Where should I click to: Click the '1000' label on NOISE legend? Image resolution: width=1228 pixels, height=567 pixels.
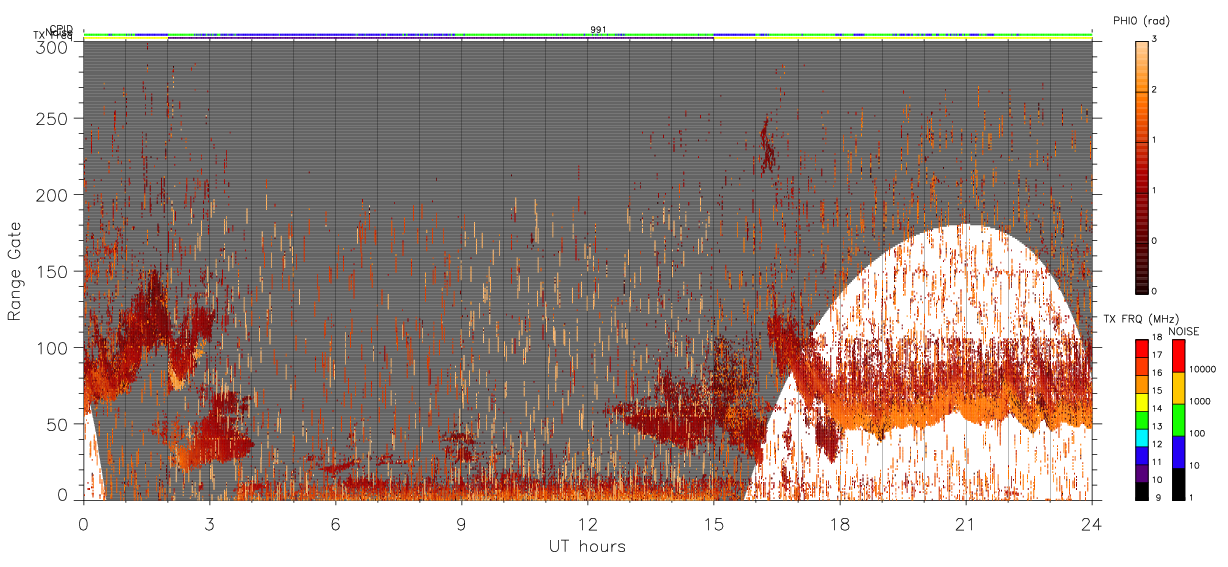pos(1200,402)
